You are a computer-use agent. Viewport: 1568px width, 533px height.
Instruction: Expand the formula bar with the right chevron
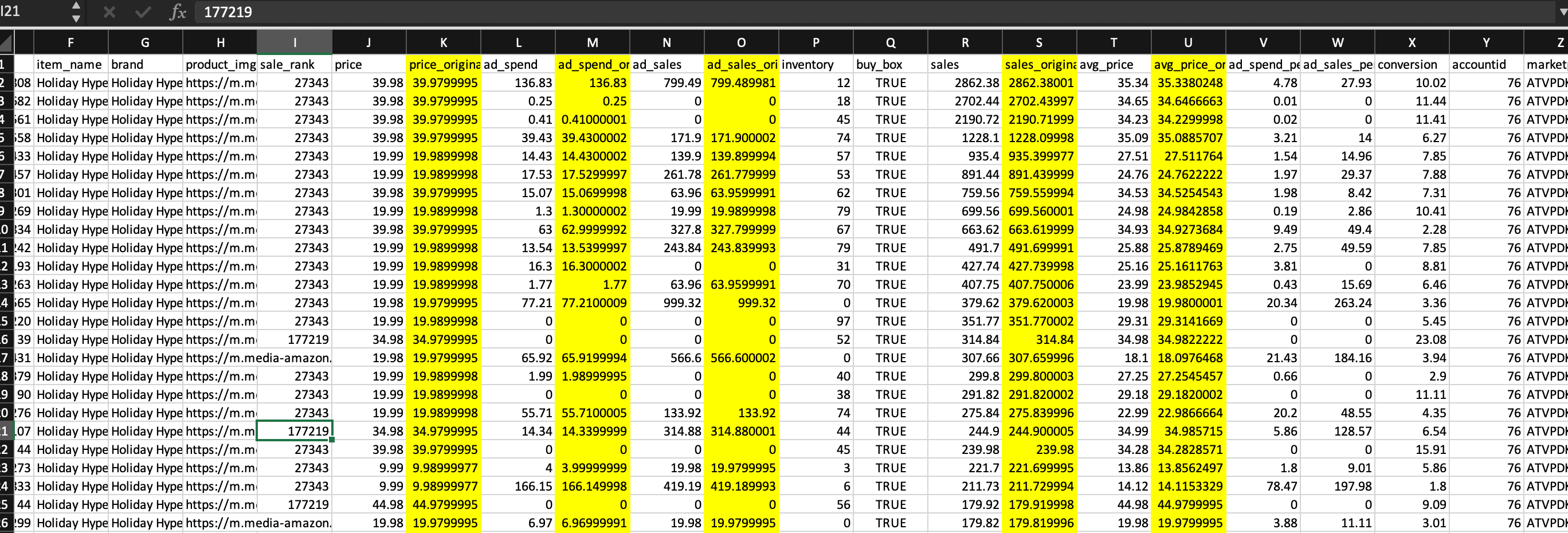pyautogui.click(x=1562, y=12)
